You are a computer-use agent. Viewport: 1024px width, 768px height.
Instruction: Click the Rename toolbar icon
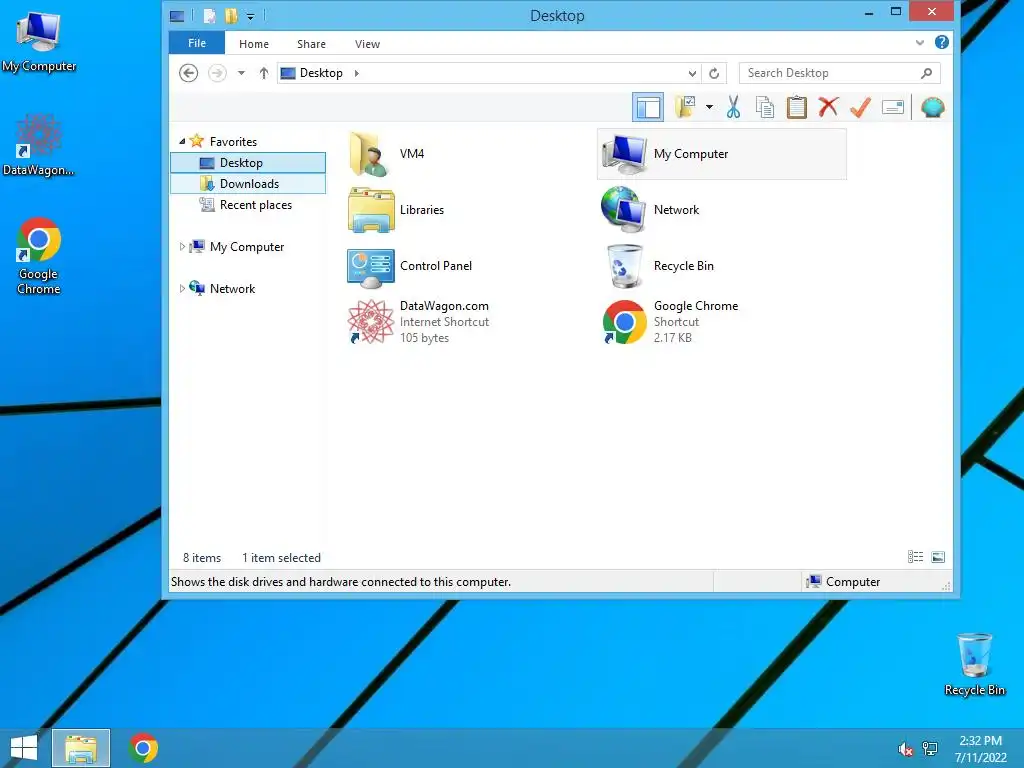[x=893, y=107]
